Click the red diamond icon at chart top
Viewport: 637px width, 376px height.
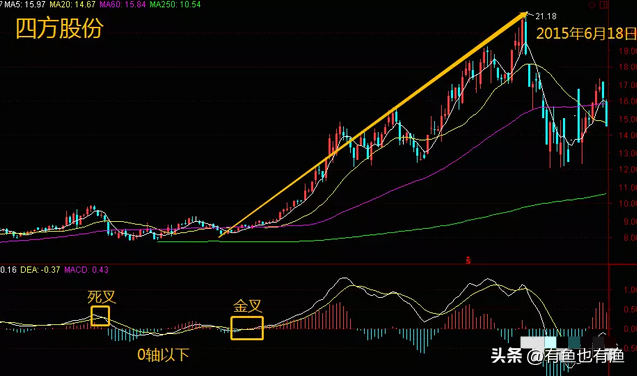[592, 5]
